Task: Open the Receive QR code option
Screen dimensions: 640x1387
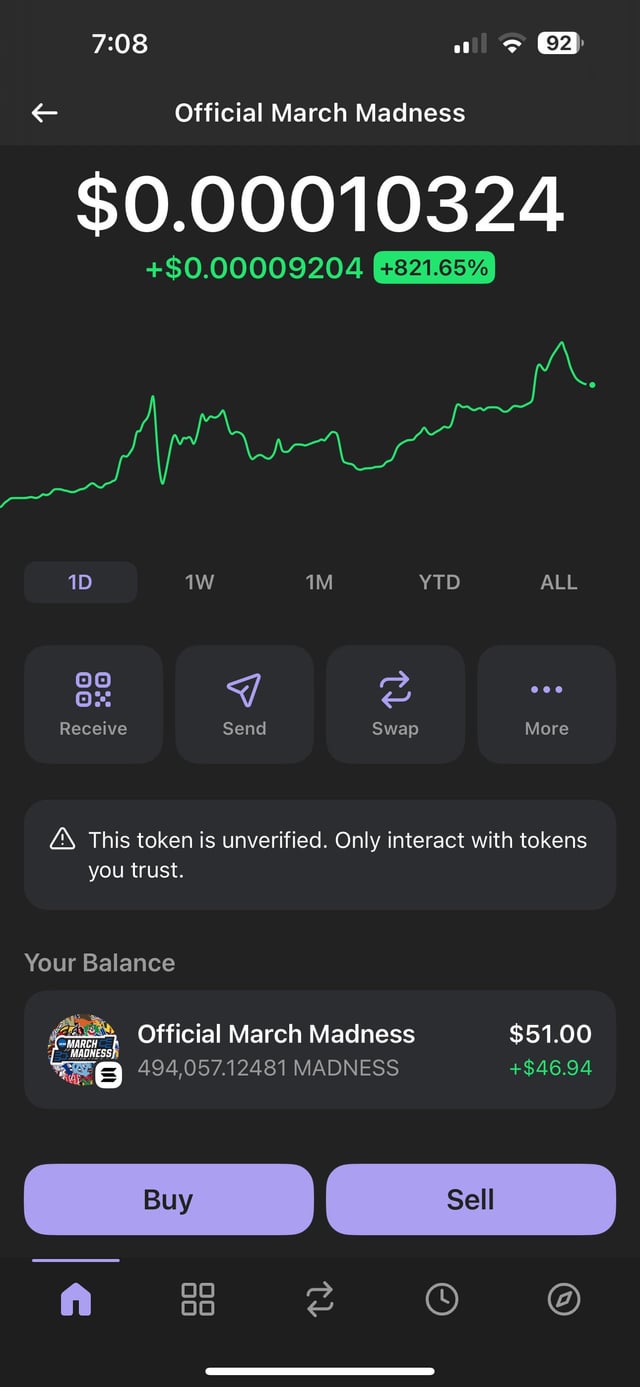Action: (x=93, y=703)
